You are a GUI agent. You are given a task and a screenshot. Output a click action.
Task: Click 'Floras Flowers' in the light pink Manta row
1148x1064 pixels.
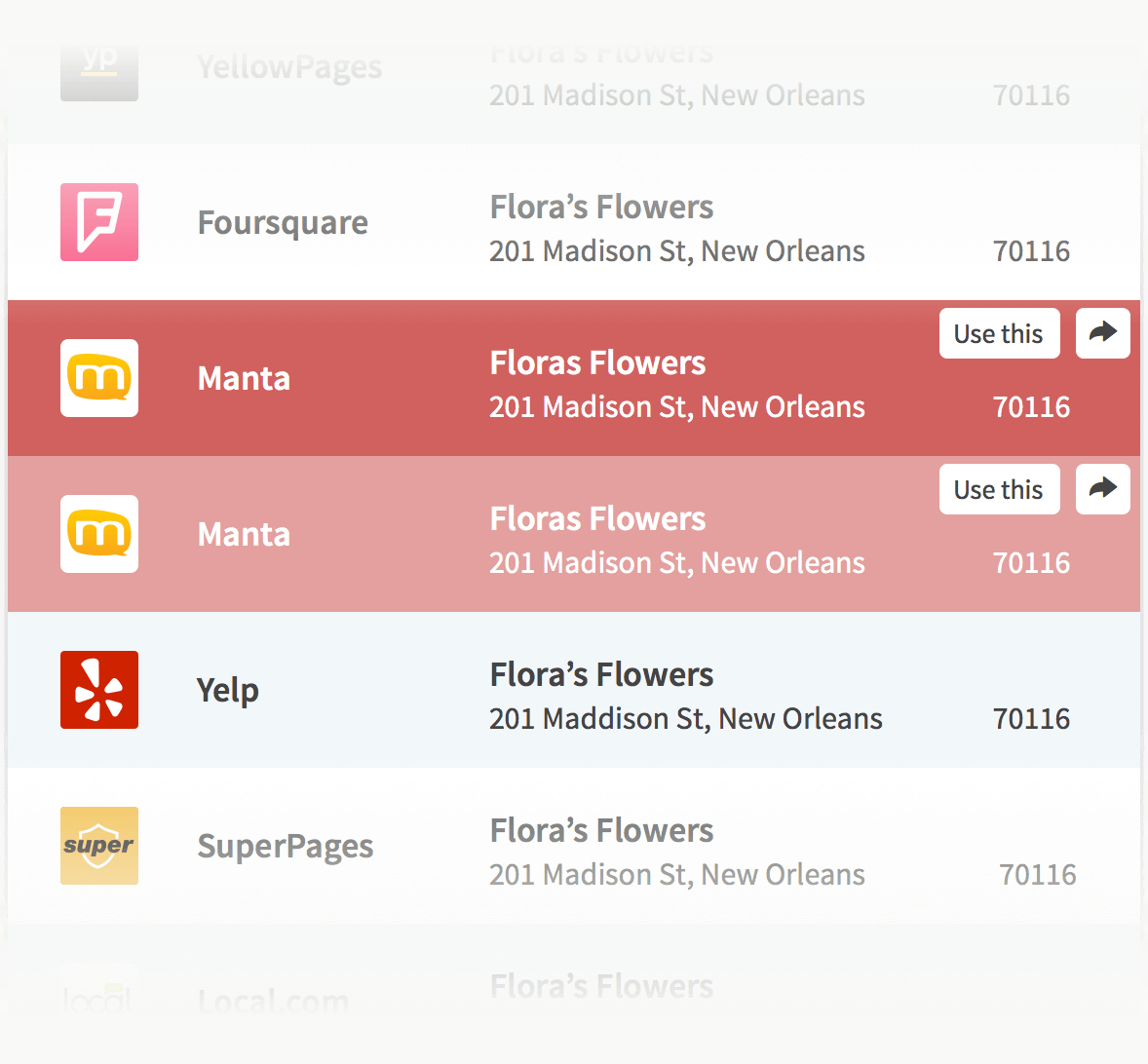[597, 518]
